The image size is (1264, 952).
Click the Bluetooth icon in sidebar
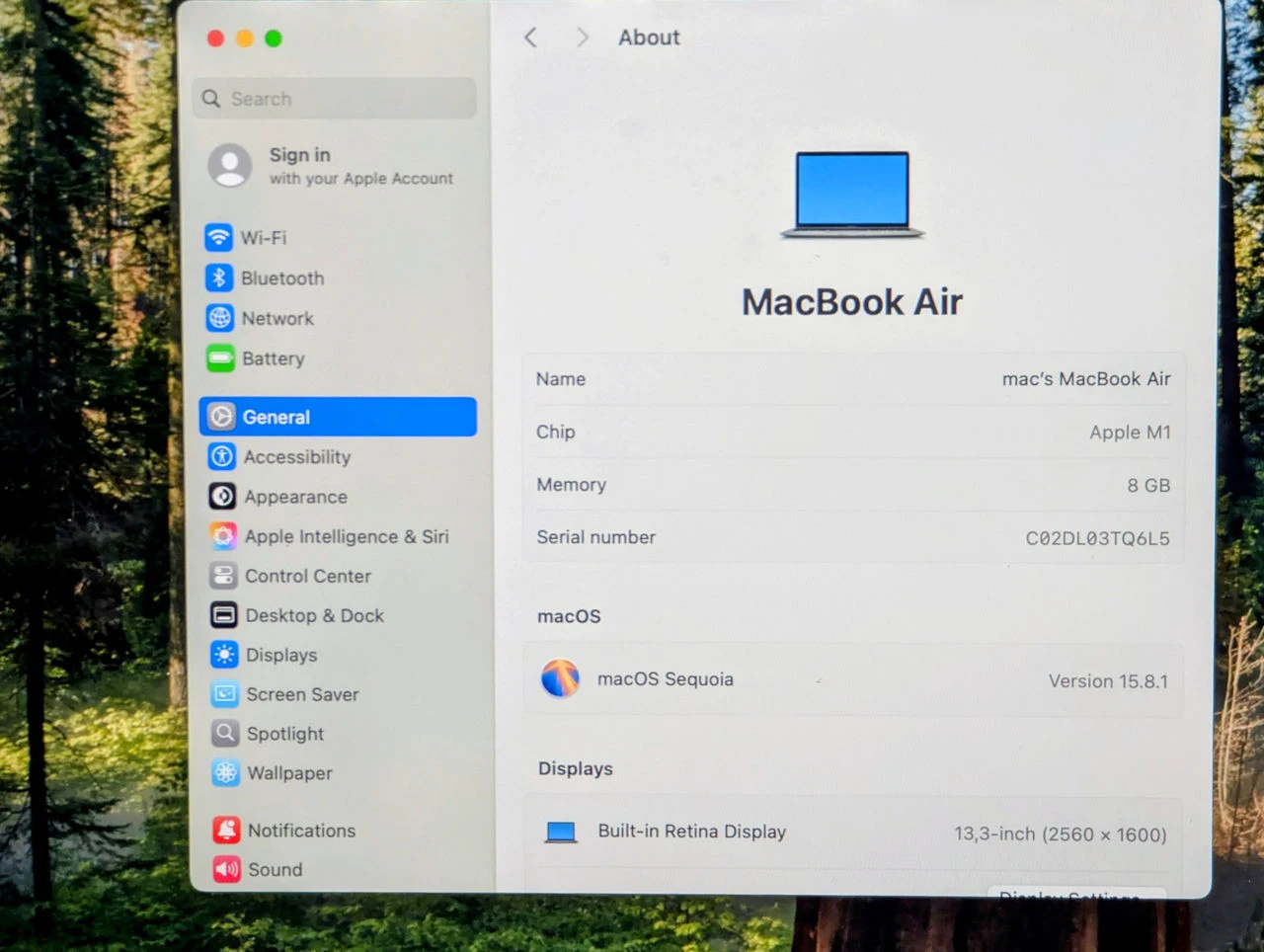click(219, 278)
